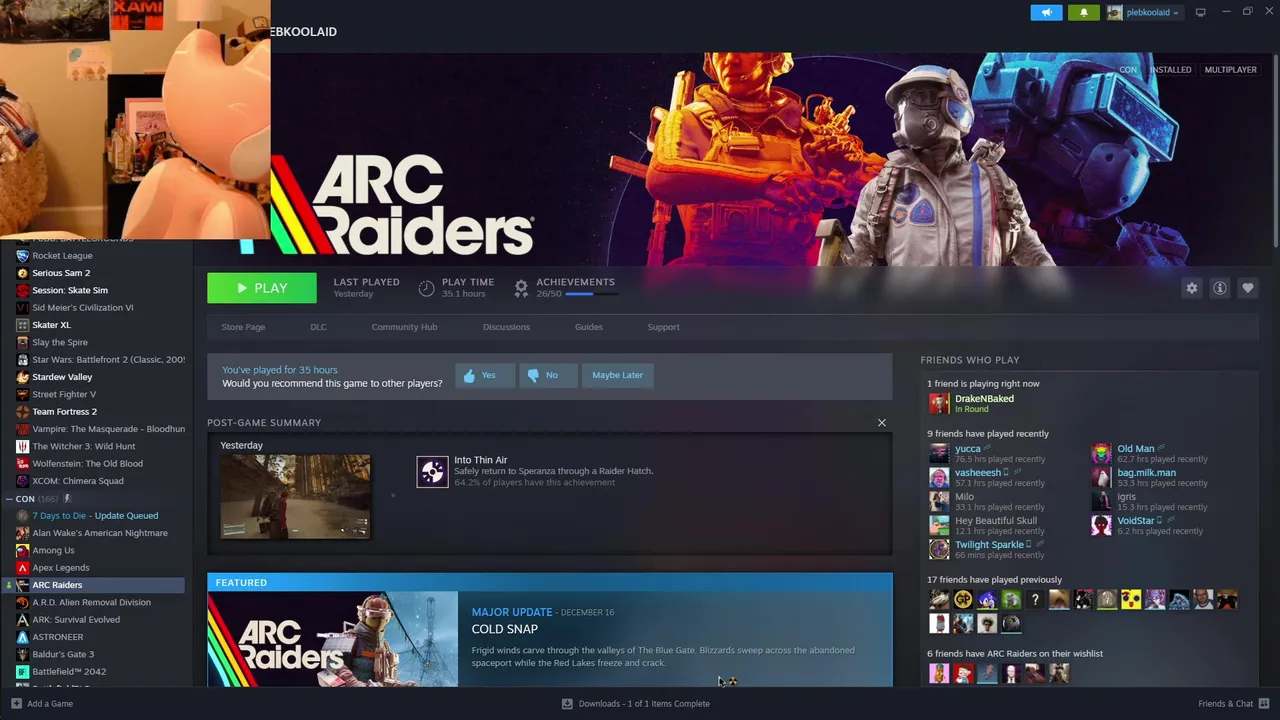Click the ASTRONEER game icon
This screenshot has width=1280, height=720.
click(22, 637)
